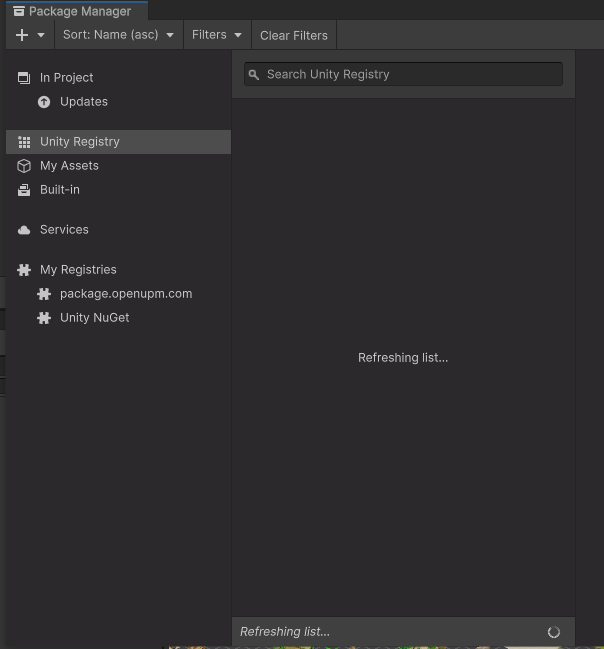Click the Unity Registry grid icon
The width and height of the screenshot is (604, 649).
(24, 142)
